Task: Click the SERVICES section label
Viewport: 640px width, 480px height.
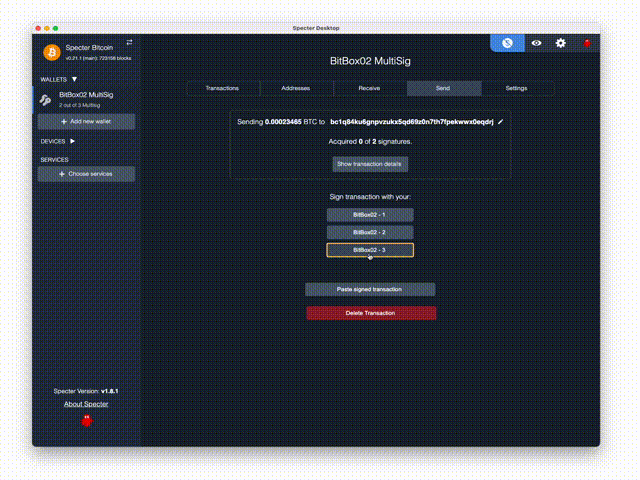Action: (54, 160)
